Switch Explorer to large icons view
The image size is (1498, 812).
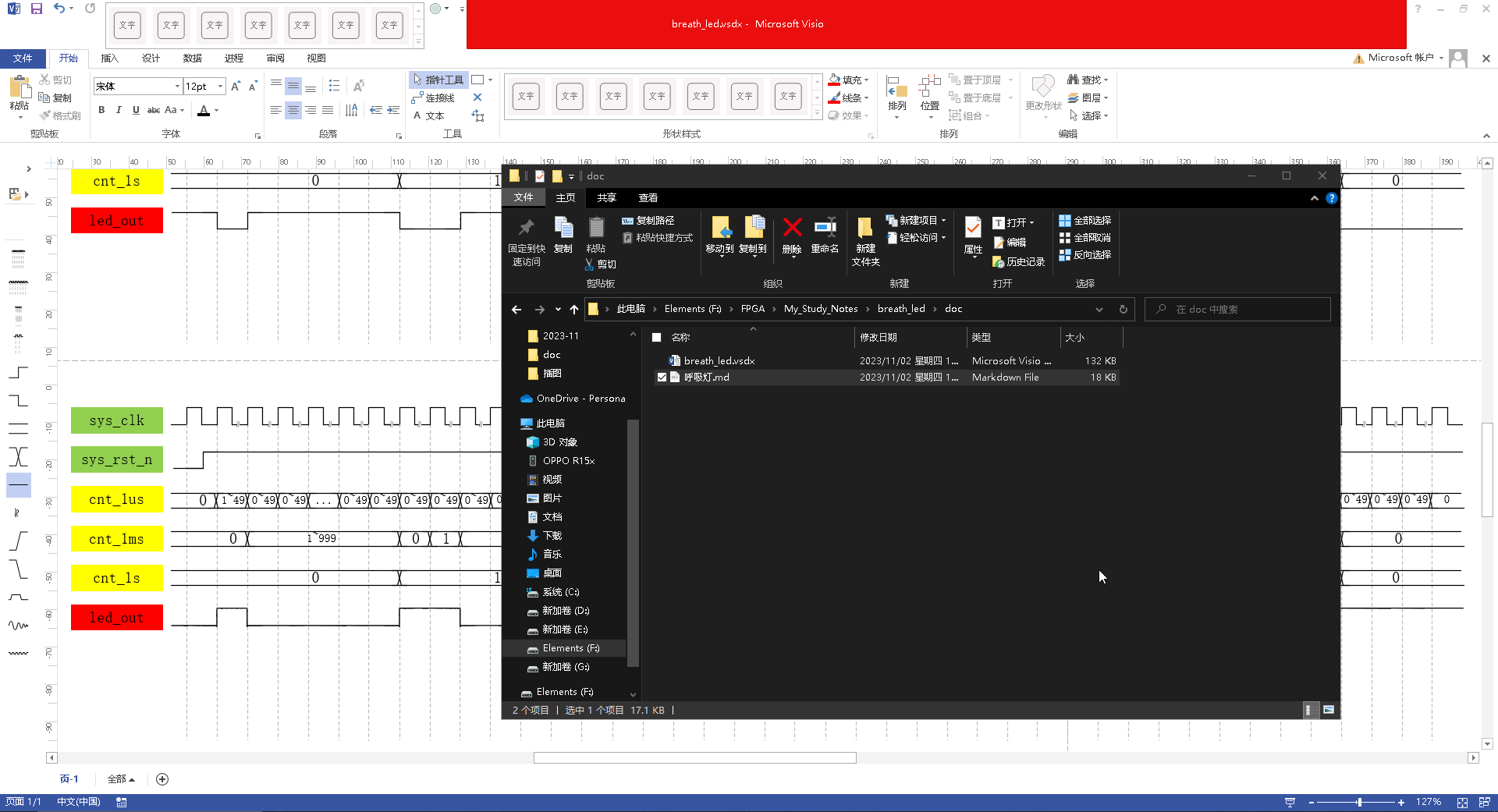click(1329, 710)
